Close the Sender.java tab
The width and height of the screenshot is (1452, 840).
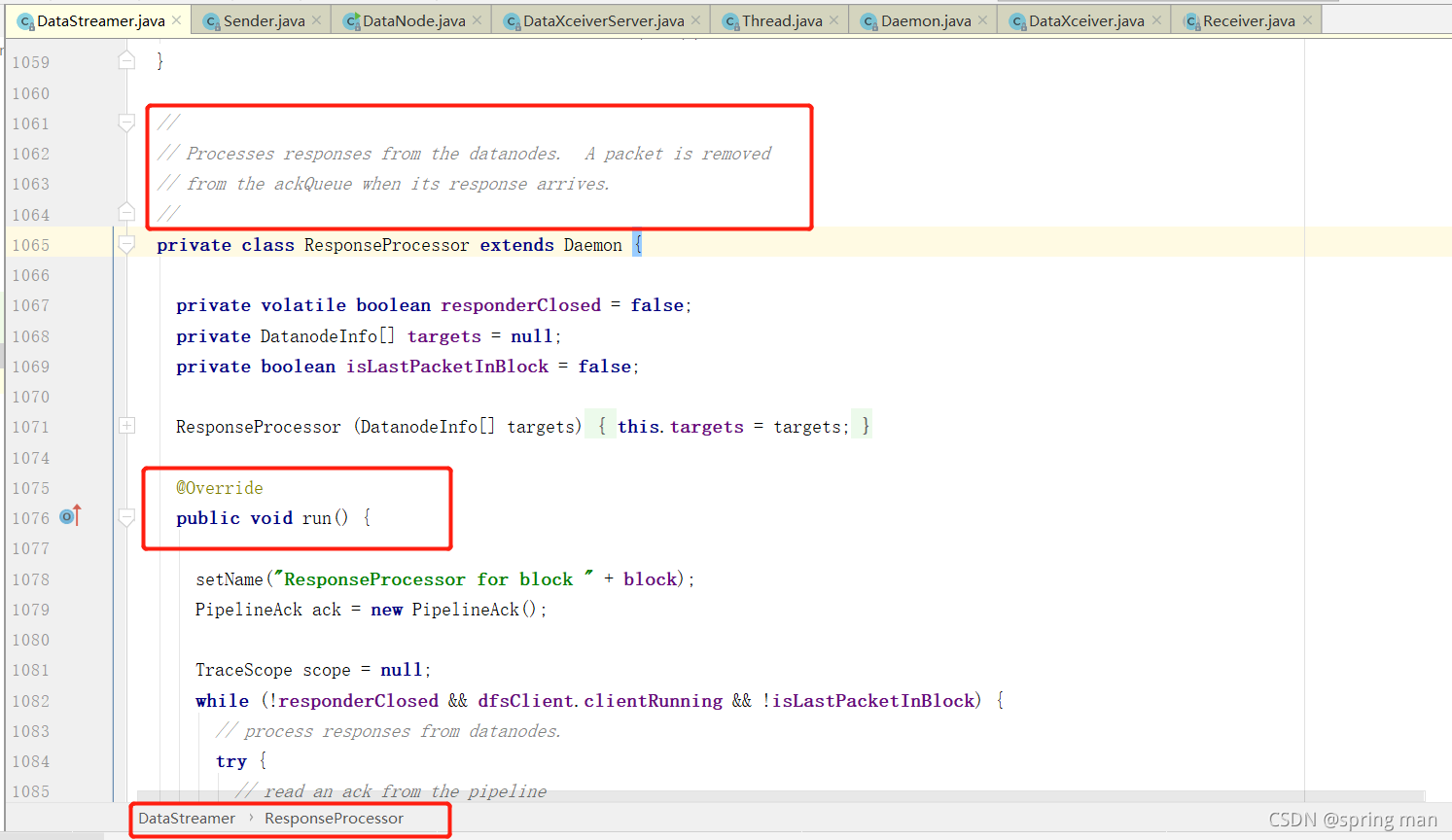pos(317,20)
